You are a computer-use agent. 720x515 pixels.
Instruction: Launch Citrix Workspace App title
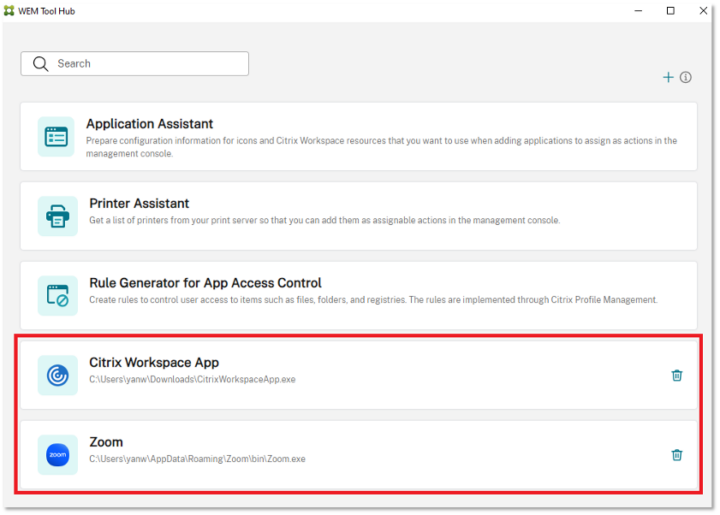[x=153, y=363]
